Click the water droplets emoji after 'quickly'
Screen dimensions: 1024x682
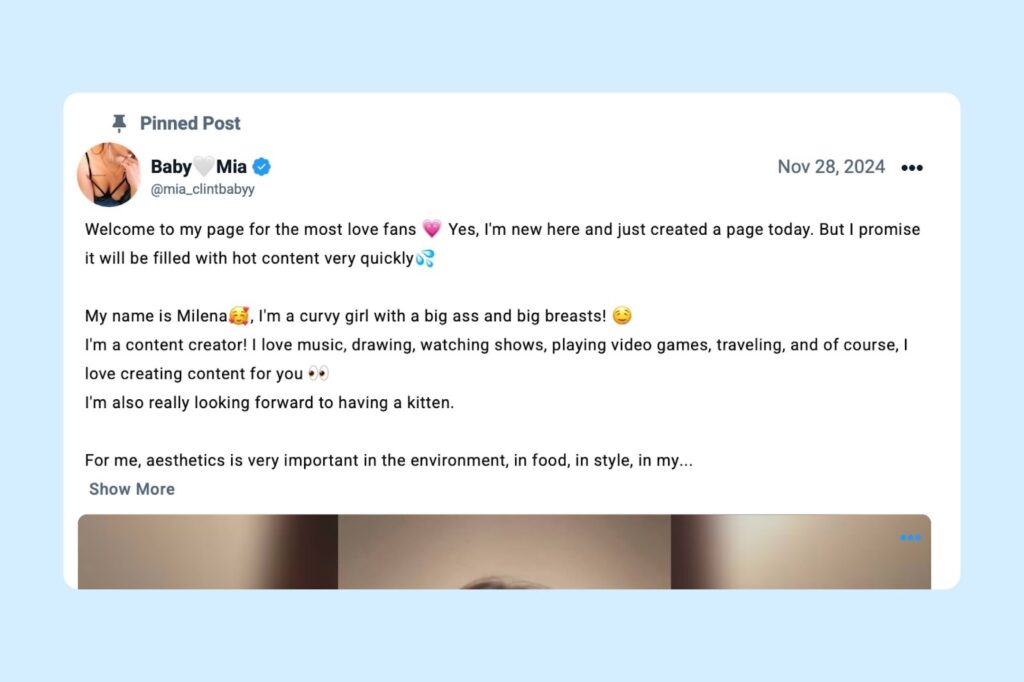click(x=425, y=258)
